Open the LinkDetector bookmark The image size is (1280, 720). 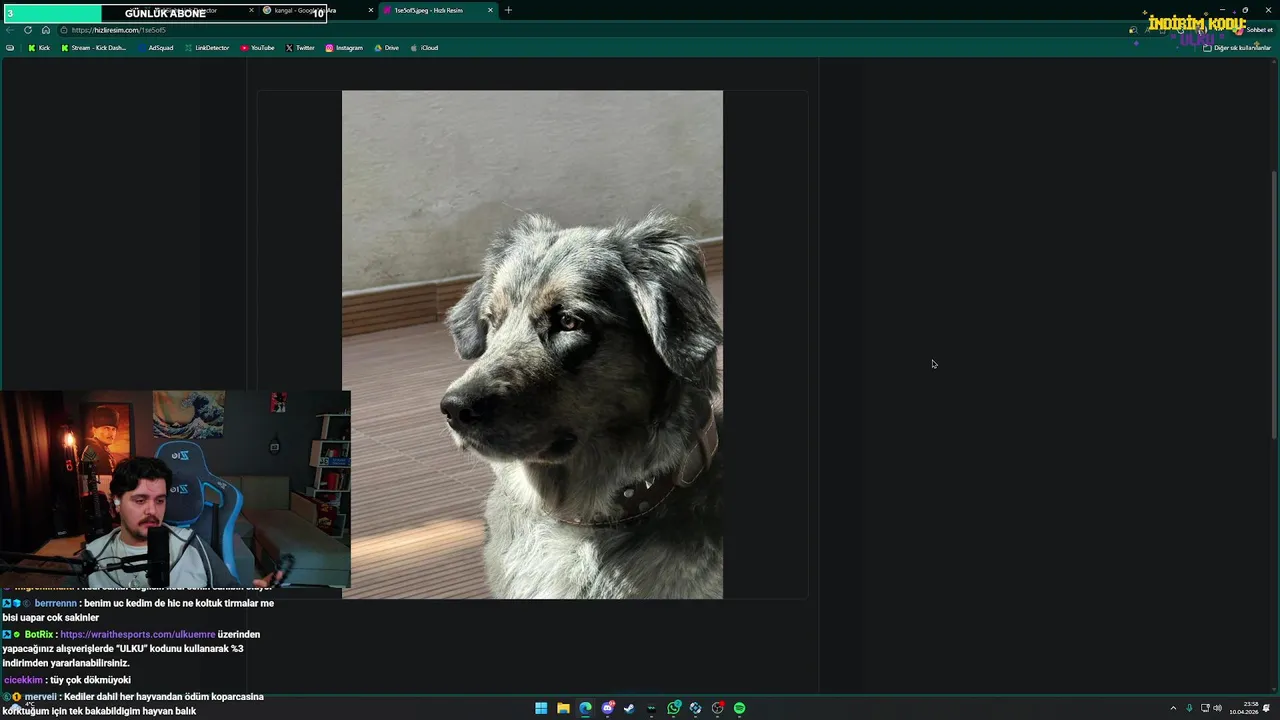tap(207, 48)
